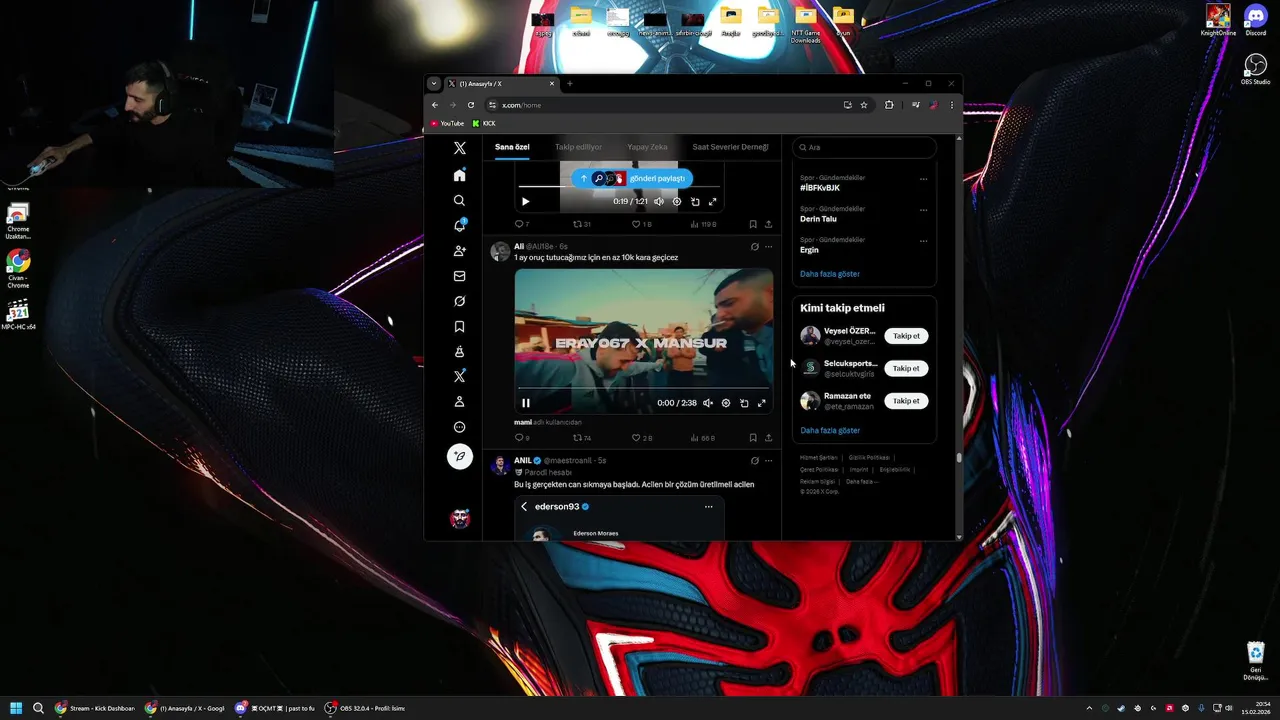Open Chrome three-dot menu
This screenshot has height=720, width=1280.
(x=951, y=105)
